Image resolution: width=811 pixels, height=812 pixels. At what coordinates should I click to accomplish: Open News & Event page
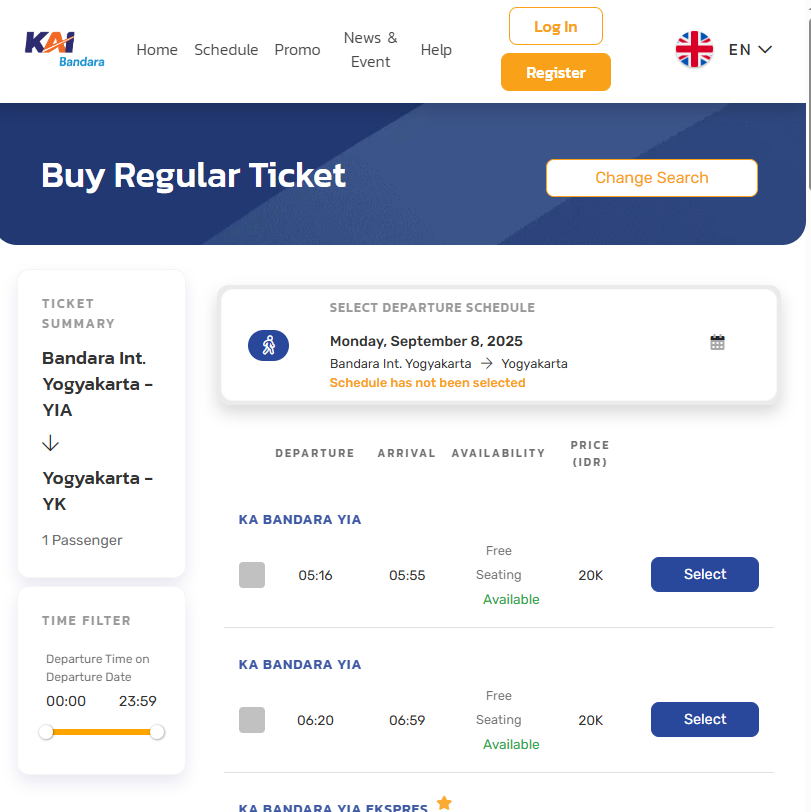(370, 49)
